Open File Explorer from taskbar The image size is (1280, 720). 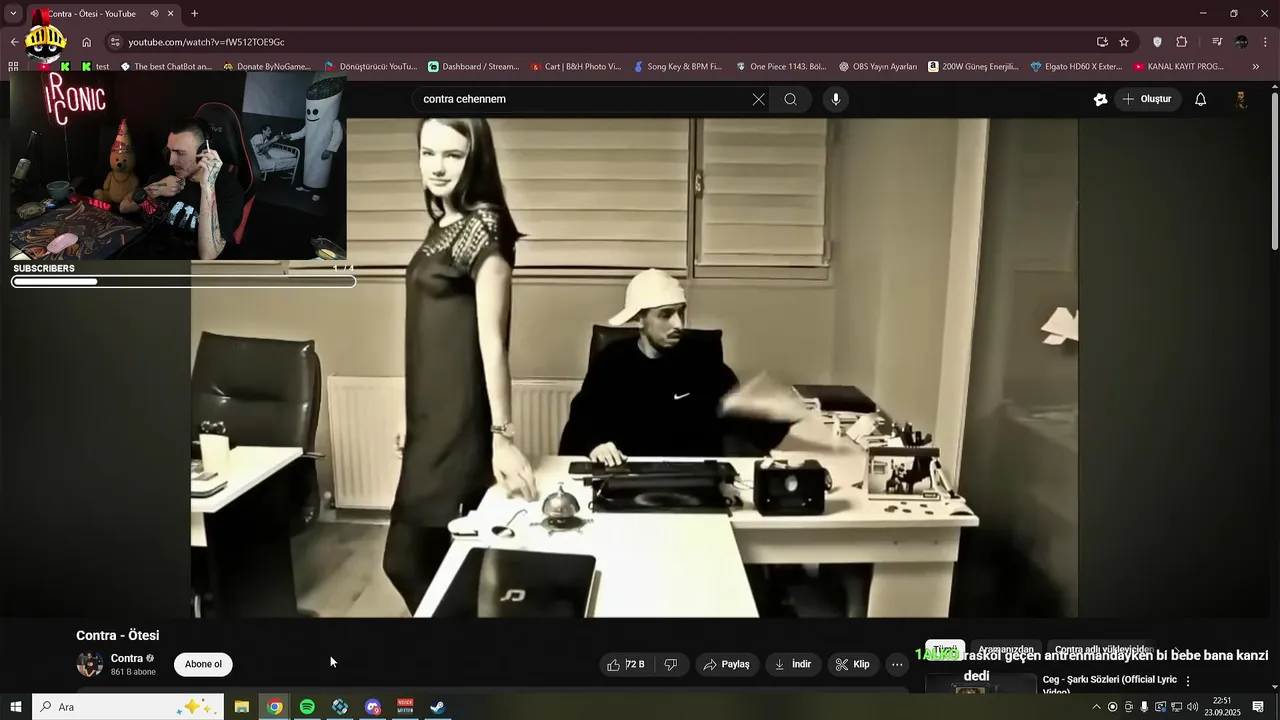(242, 707)
